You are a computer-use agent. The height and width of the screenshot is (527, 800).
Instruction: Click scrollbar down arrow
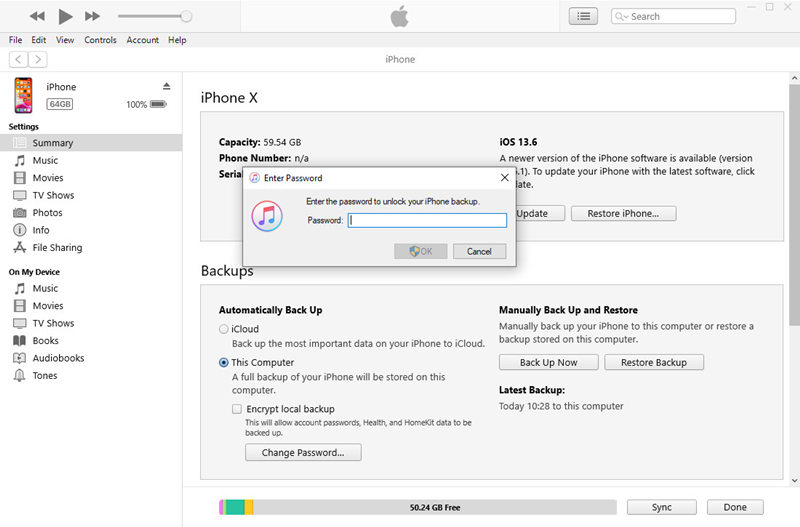click(794, 481)
